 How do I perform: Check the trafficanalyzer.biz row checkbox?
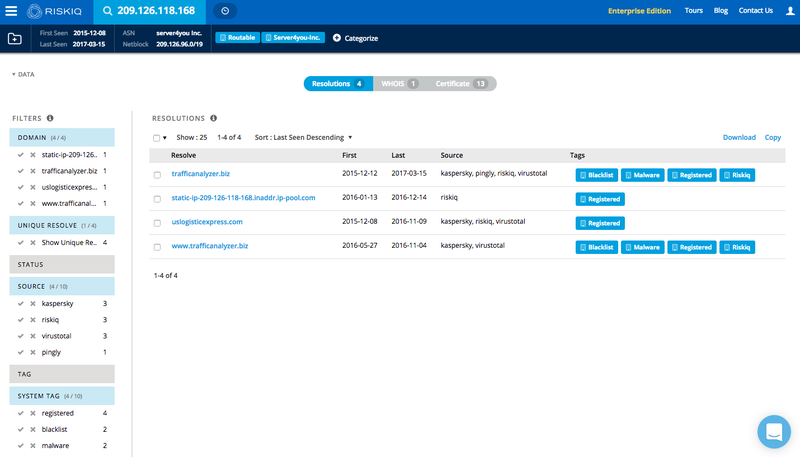tap(157, 175)
